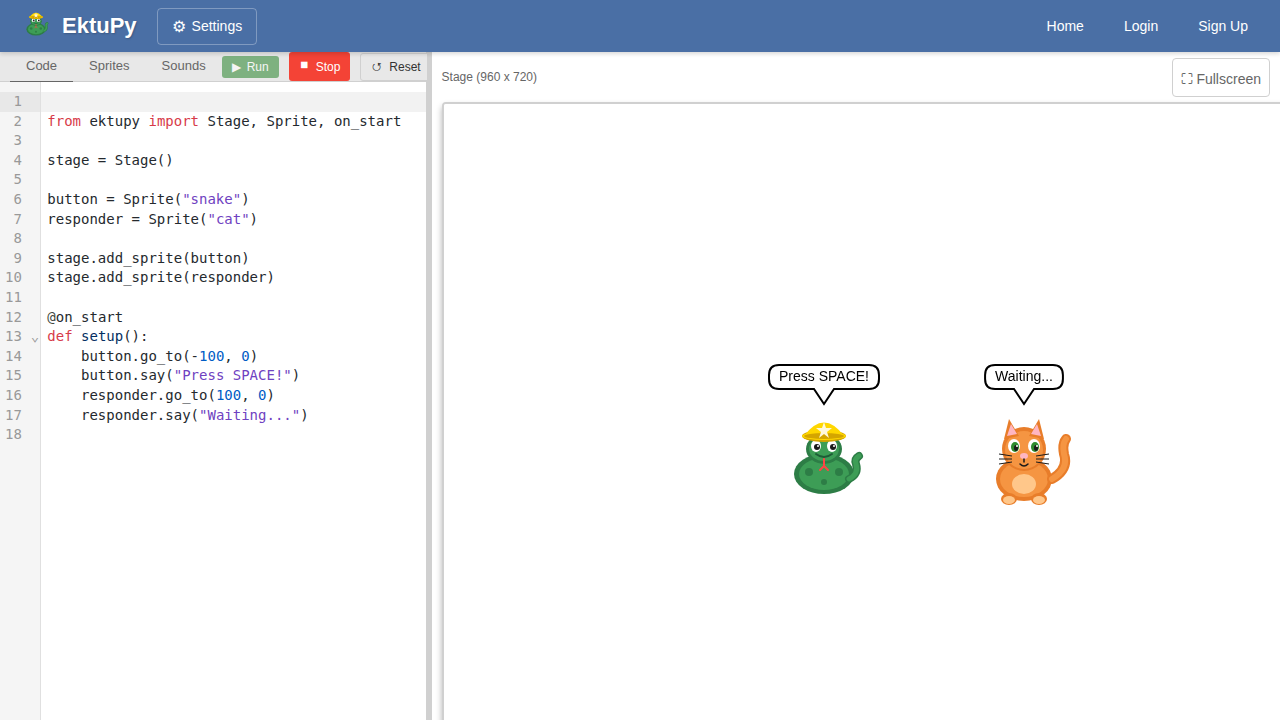Switch to the Sounds tab
Screen dimensions: 1280x720
183,66
